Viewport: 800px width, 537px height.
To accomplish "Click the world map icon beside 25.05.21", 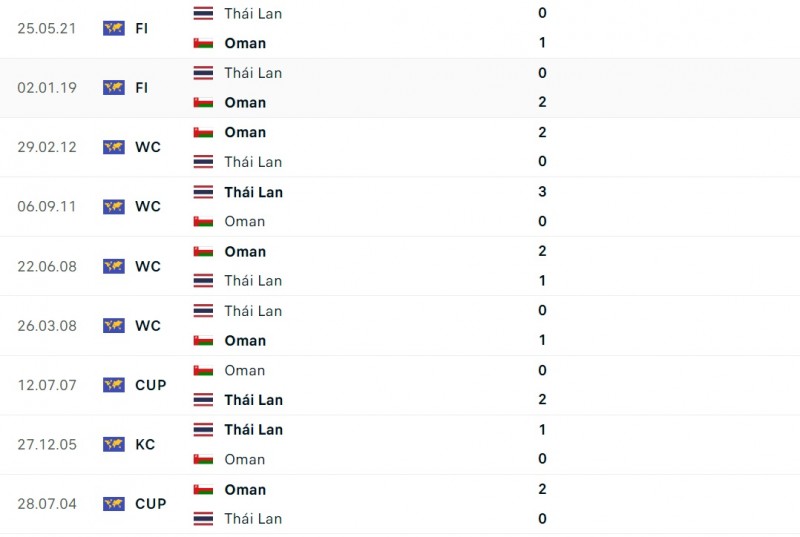I will (x=113, y=28).
